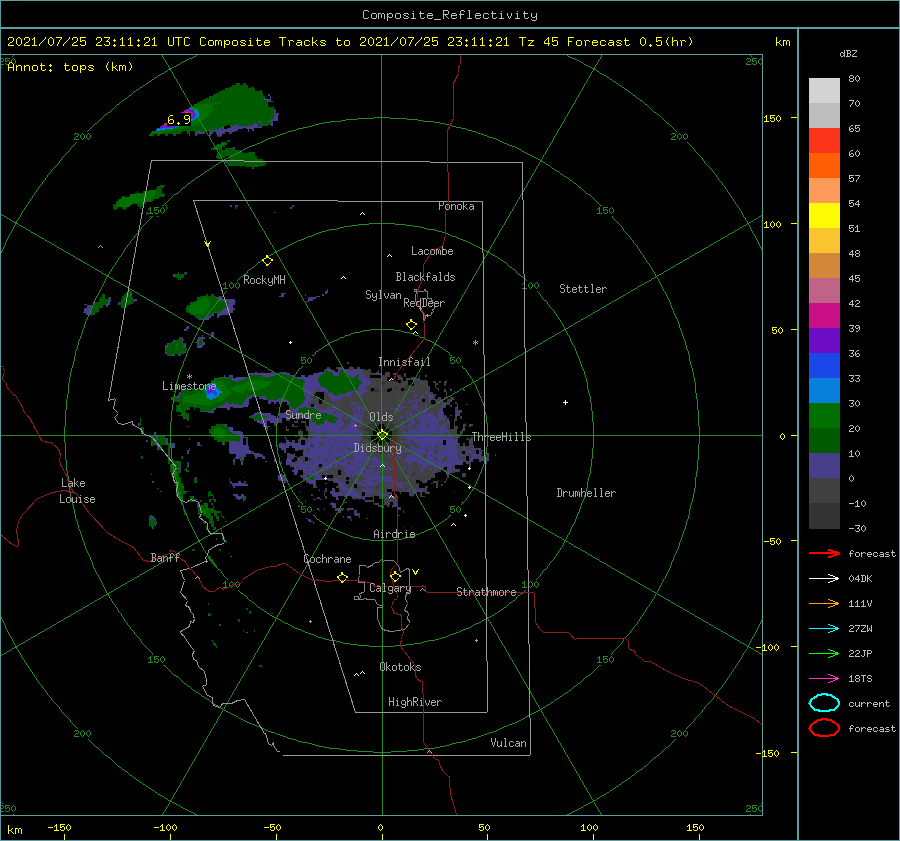The width and height of the screenshot is (900, 841).
Task: Click the red forecast ellipse in legend
Action: pyautogui.click(x=824, y=728)
